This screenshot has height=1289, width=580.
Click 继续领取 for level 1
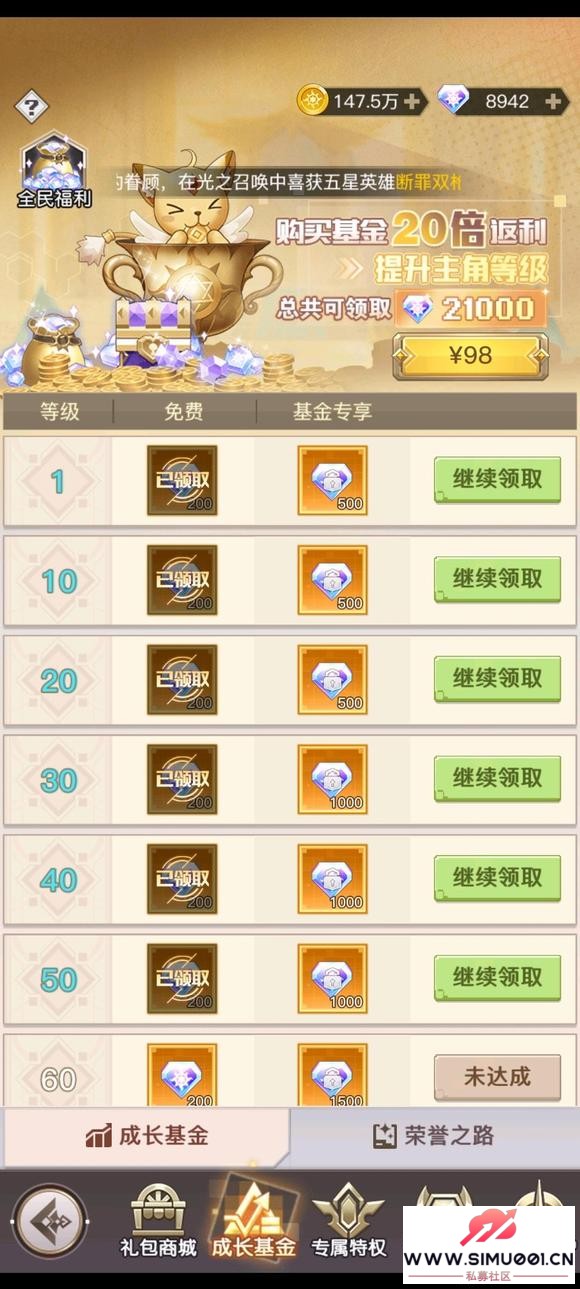point(497,480)
